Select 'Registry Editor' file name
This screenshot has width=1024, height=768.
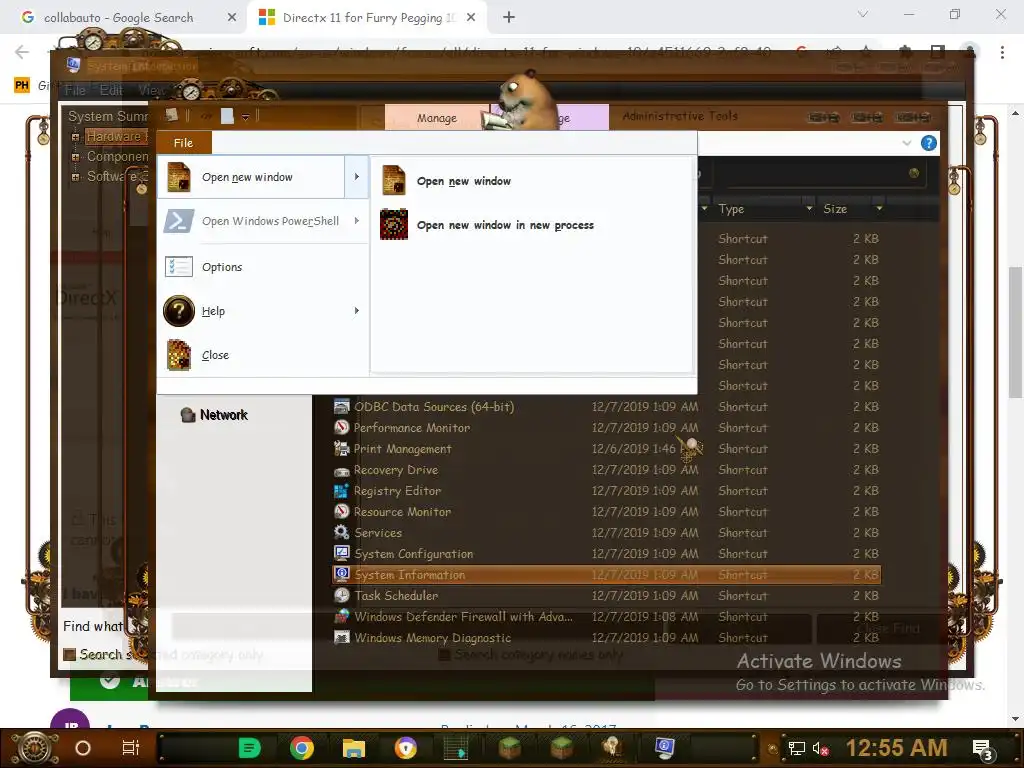click(397, 491)
